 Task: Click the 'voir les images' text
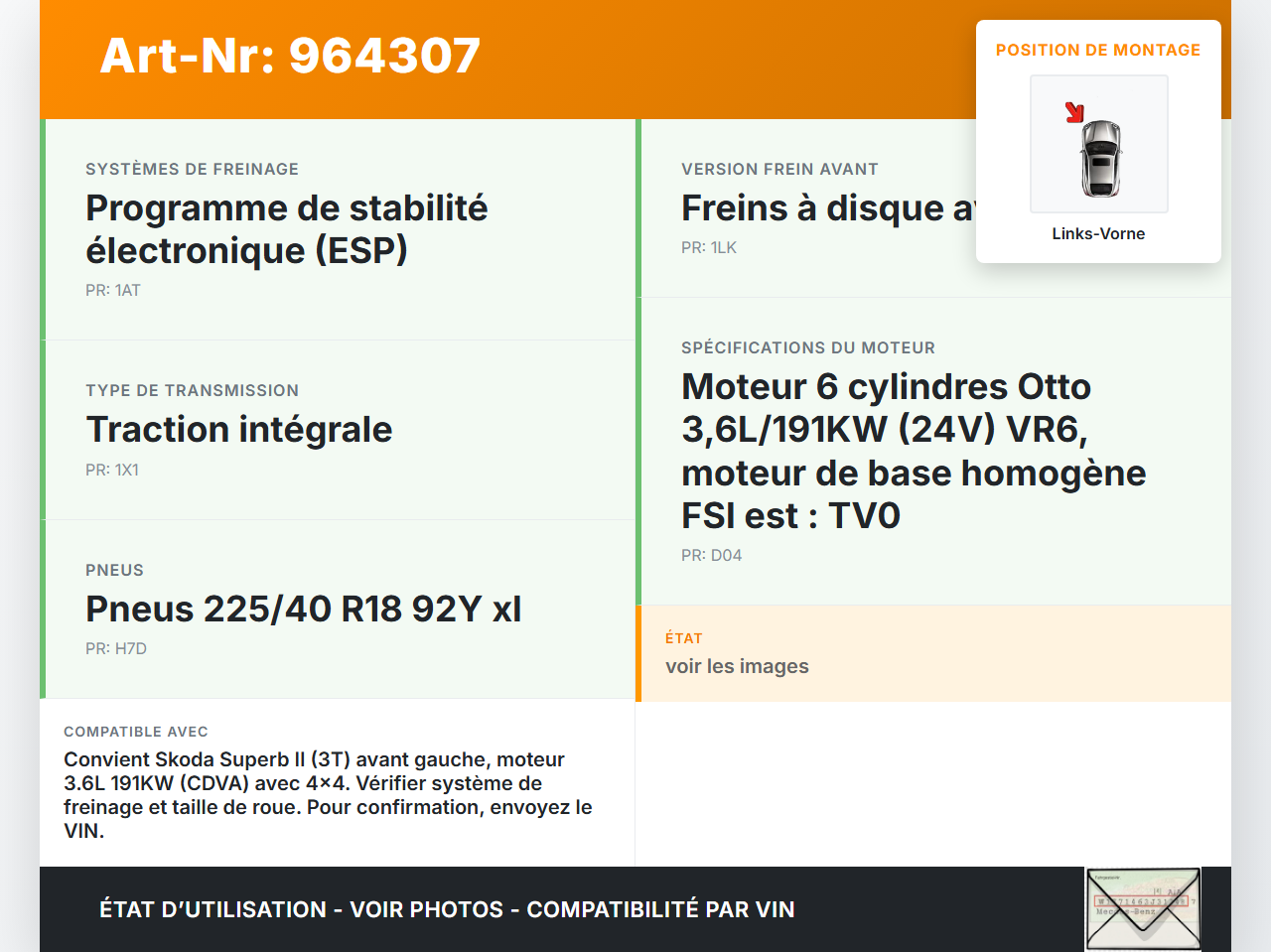point(737,666)
